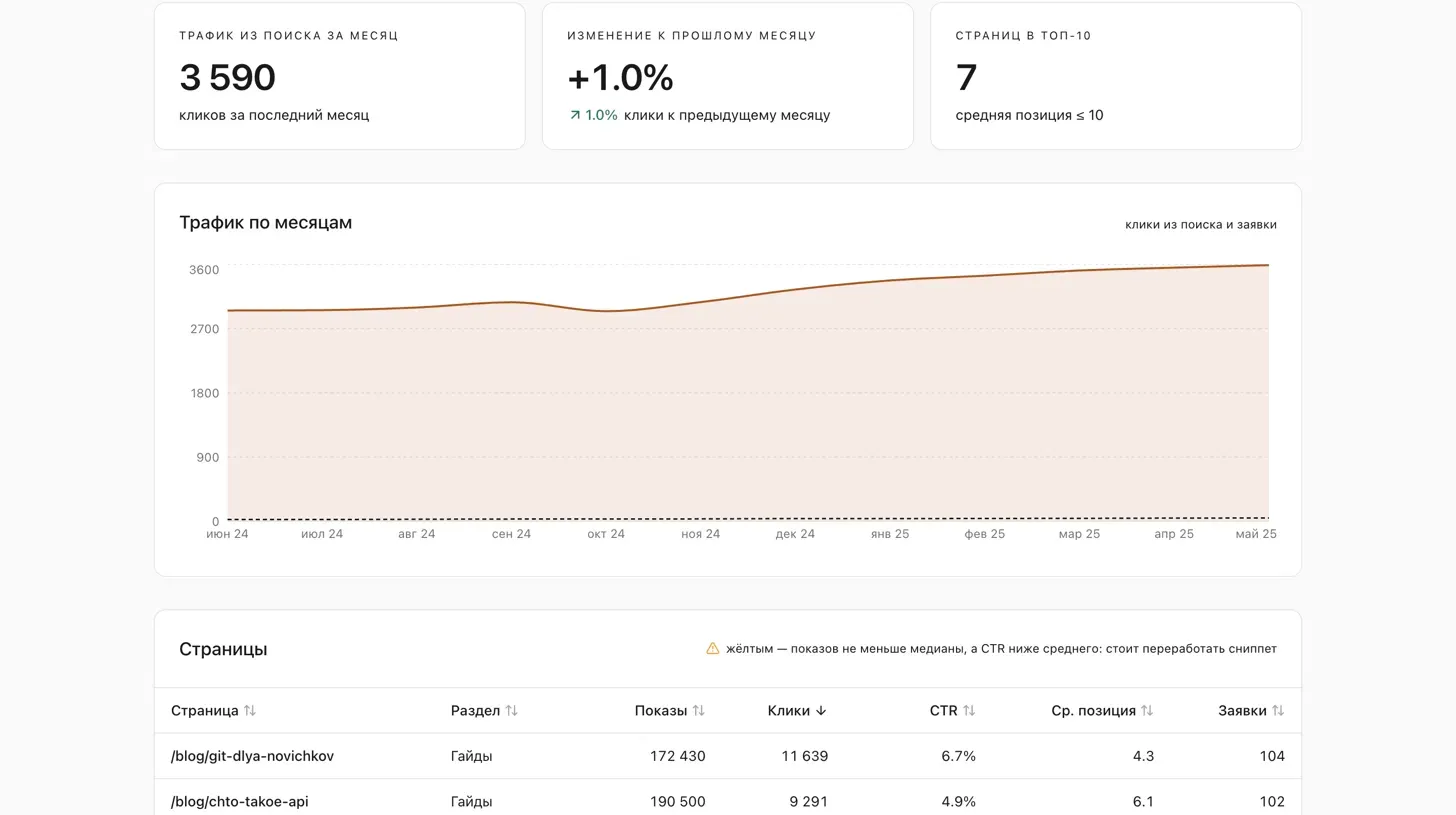This screenshot has width=1456, height=815.
Task: Click the Показы column header label
Action: click(661, 711)
